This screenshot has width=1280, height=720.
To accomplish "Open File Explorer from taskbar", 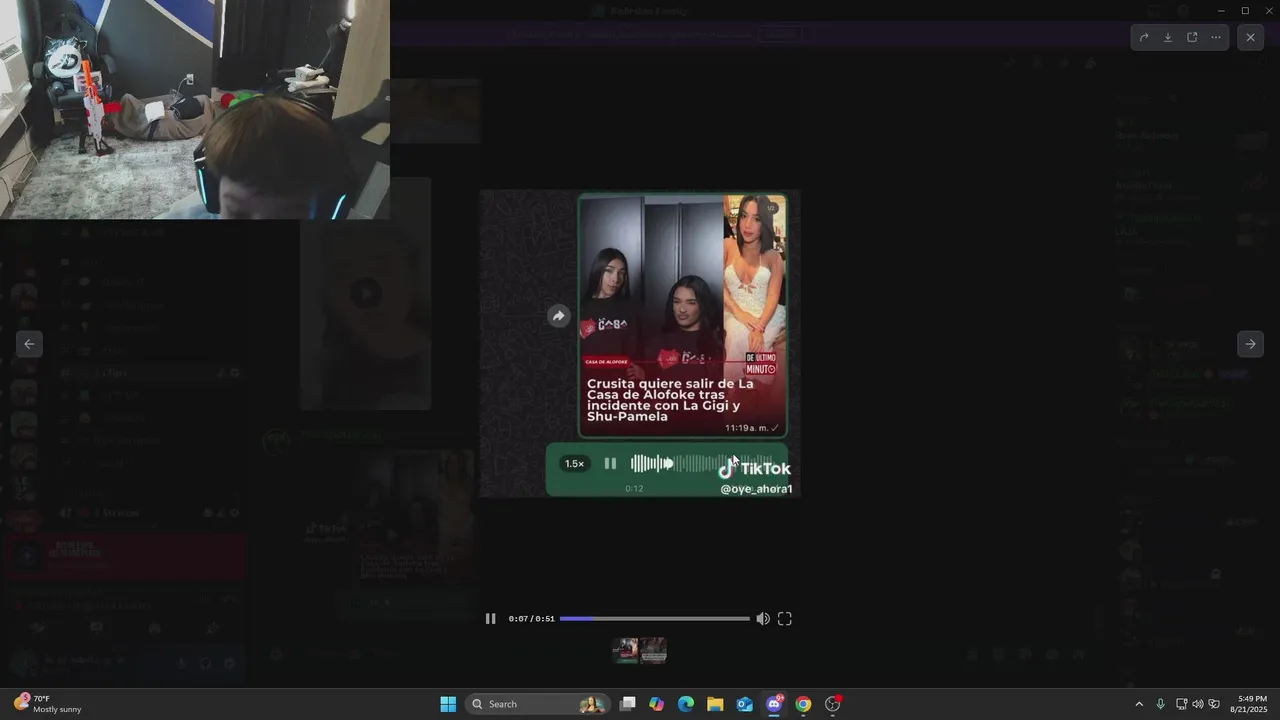I will click(715, 704).
